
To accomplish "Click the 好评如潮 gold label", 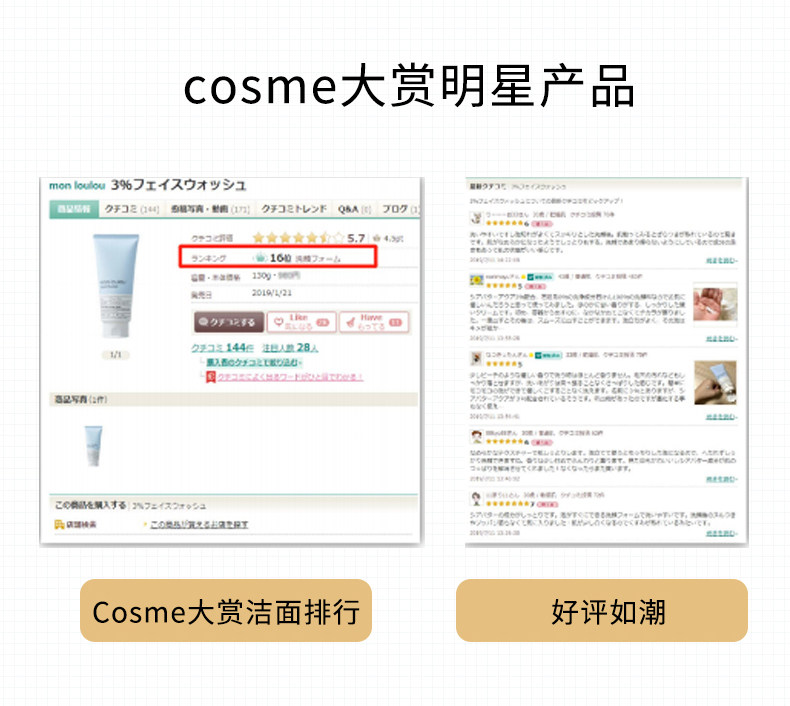I will click(x=602, y=611).
